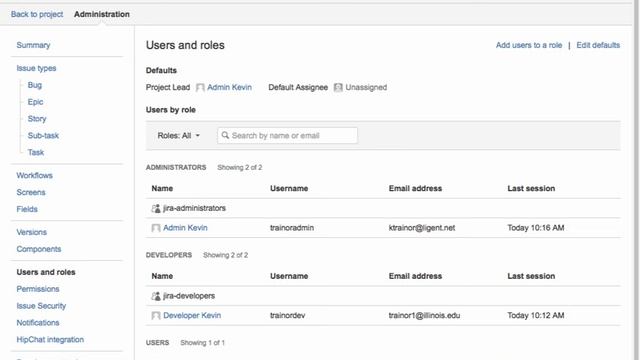This screenshot has height=360, width=640.
Task: Click email ktrainor@ligent.net
Action: 422,228
